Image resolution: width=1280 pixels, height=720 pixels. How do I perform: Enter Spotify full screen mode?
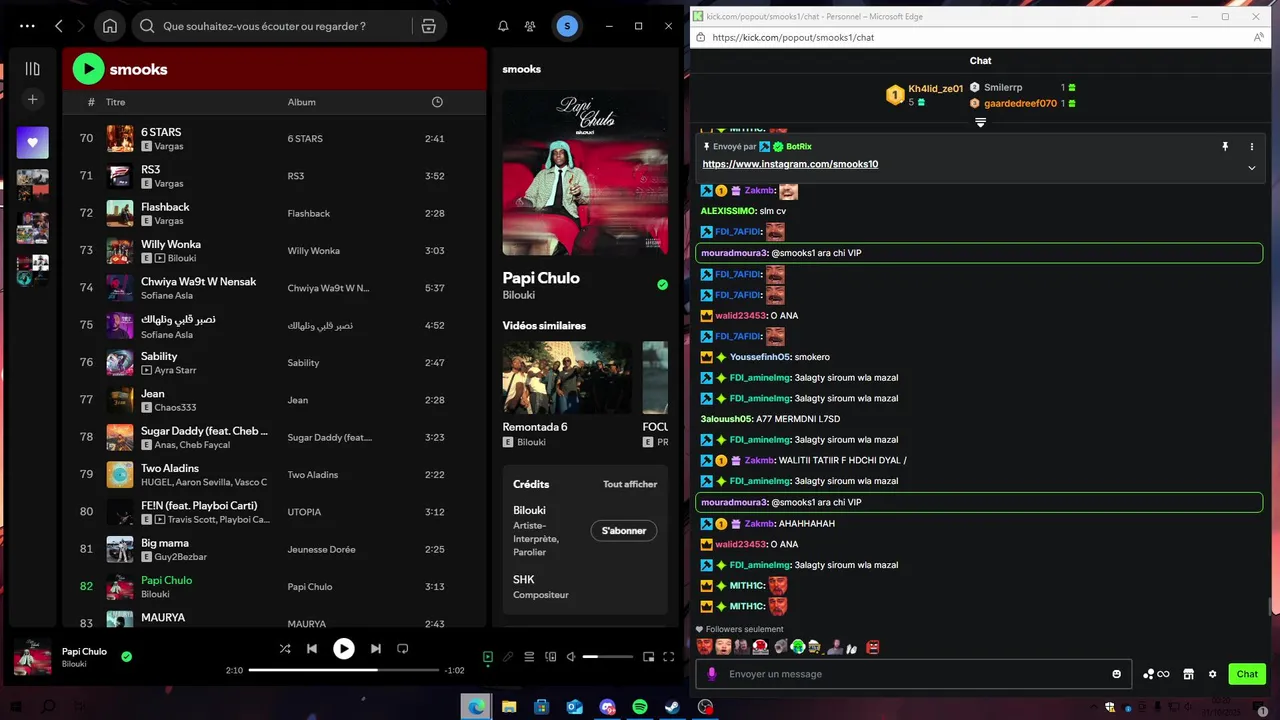pyautogui.click(x=669, y=657)
